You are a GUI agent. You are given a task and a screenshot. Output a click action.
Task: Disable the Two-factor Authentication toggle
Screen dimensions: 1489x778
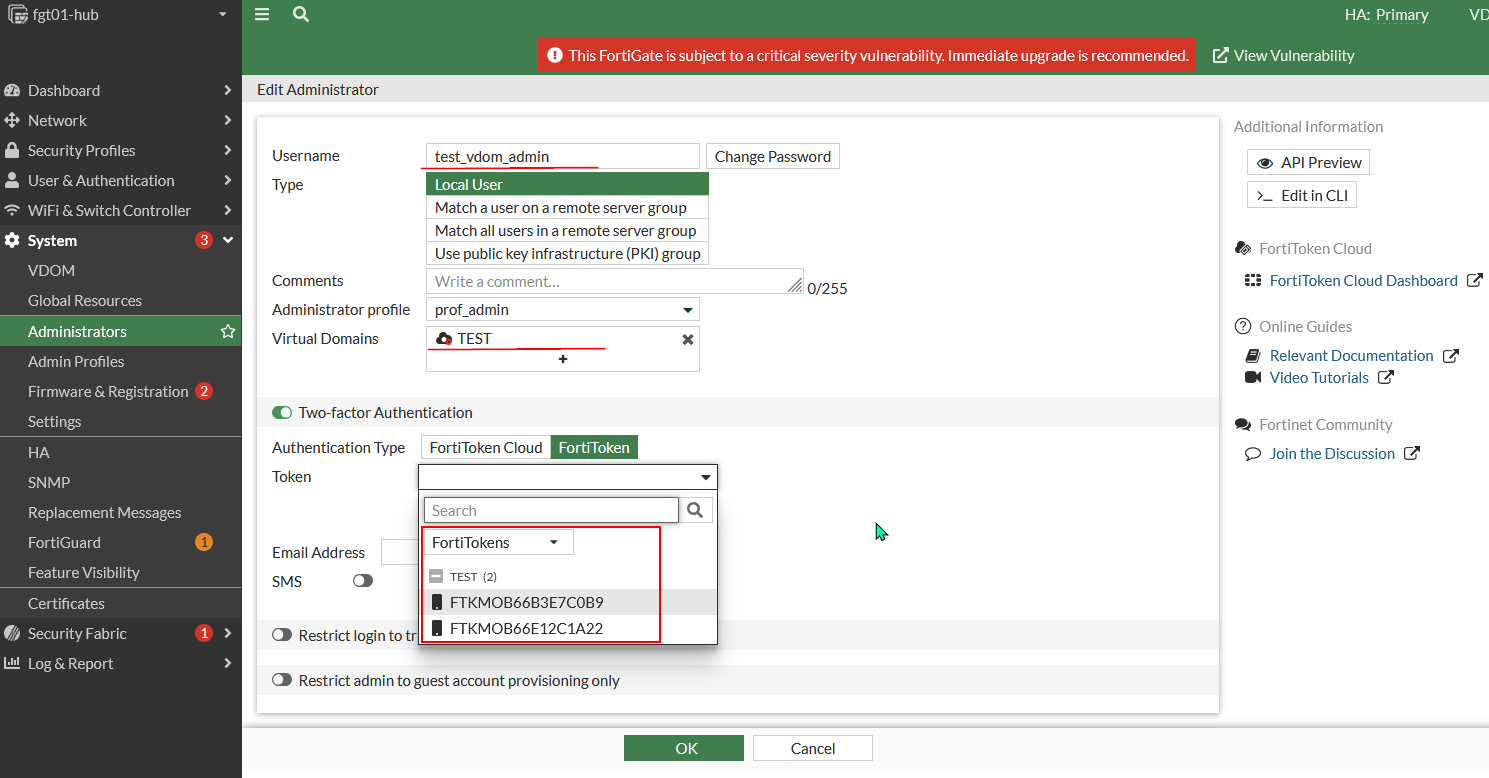coord(283,412)
